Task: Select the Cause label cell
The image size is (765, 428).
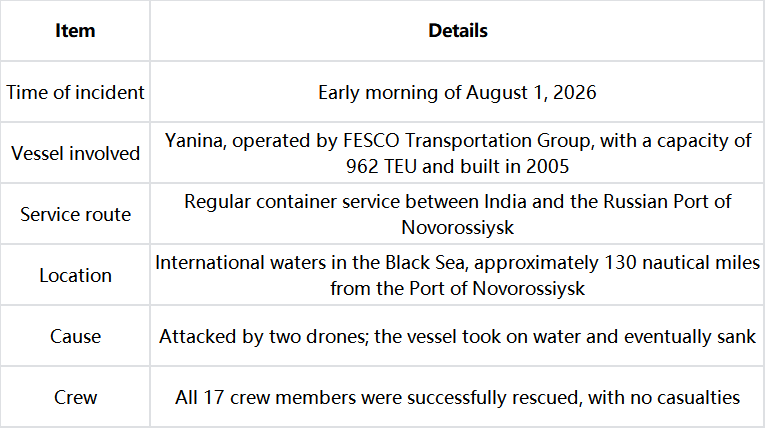Action: click(75, 336)
